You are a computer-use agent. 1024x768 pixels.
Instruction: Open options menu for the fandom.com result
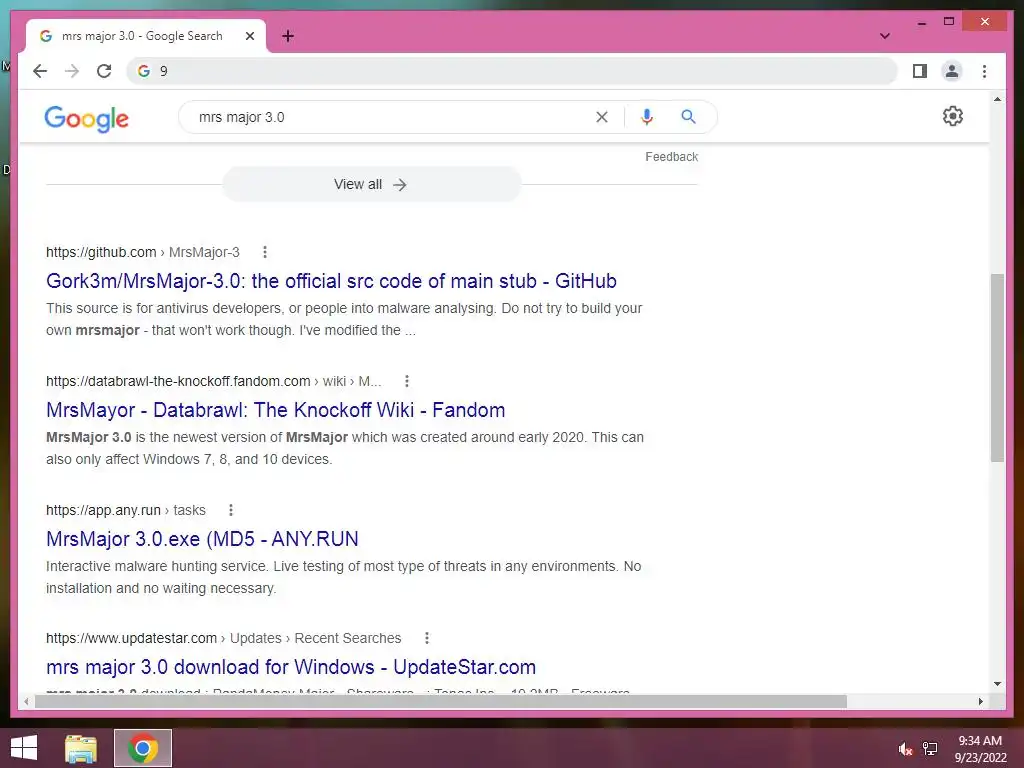[406, 381]
